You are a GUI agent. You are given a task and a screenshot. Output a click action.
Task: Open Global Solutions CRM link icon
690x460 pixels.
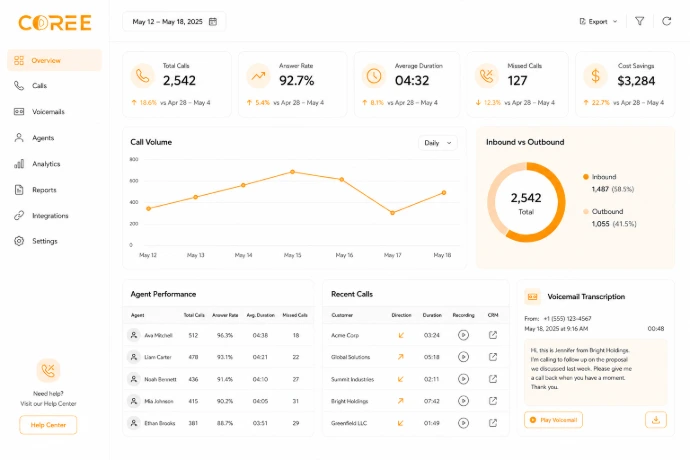point(493,357)
